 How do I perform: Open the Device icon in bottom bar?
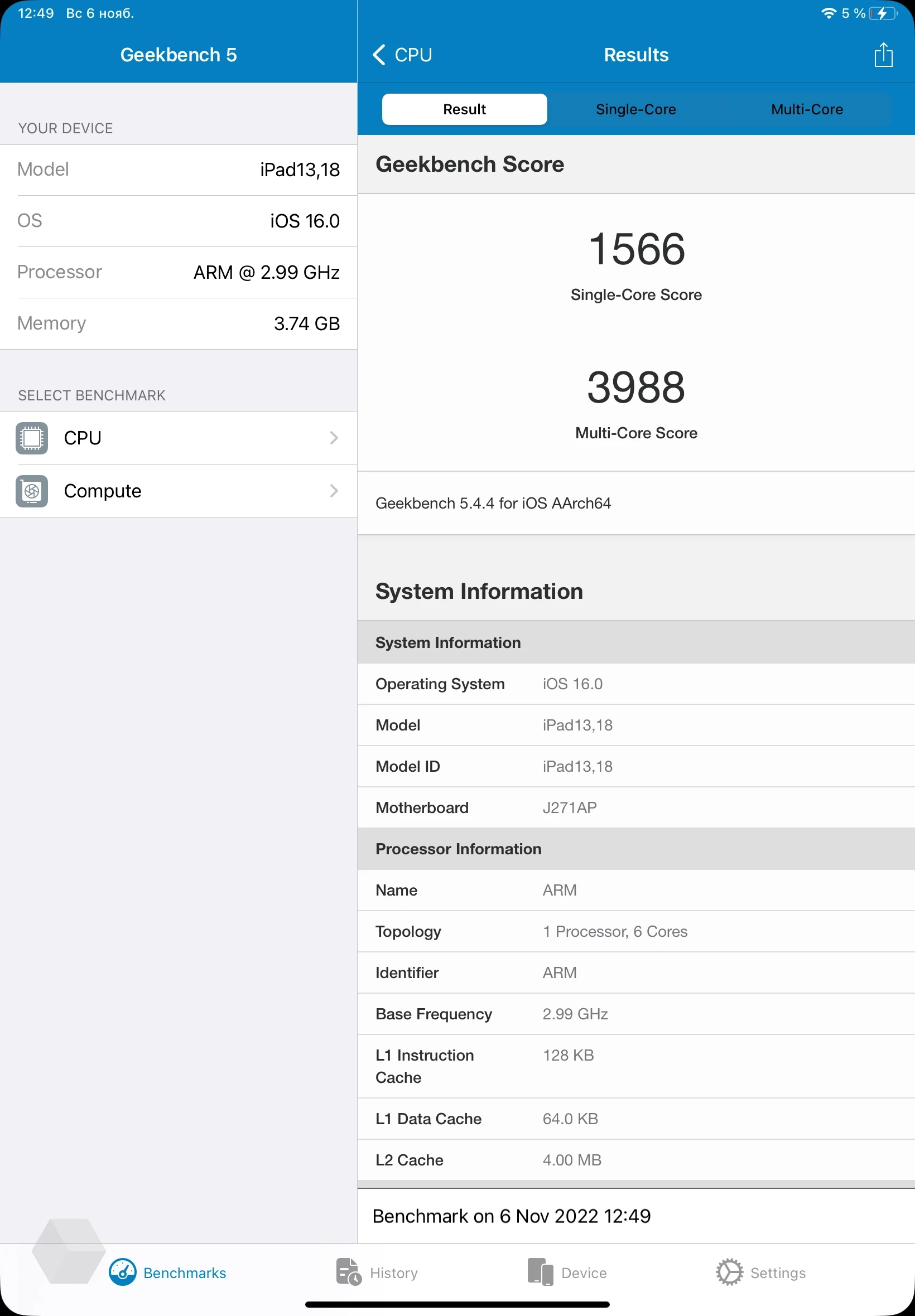pos(540,1272)
